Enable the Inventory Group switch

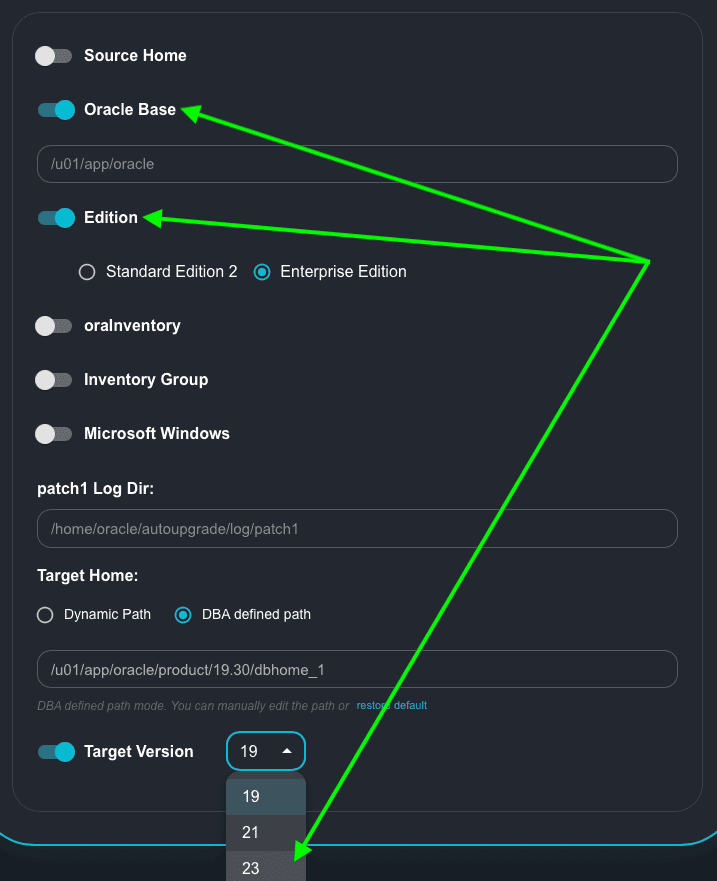coord(54,380)
